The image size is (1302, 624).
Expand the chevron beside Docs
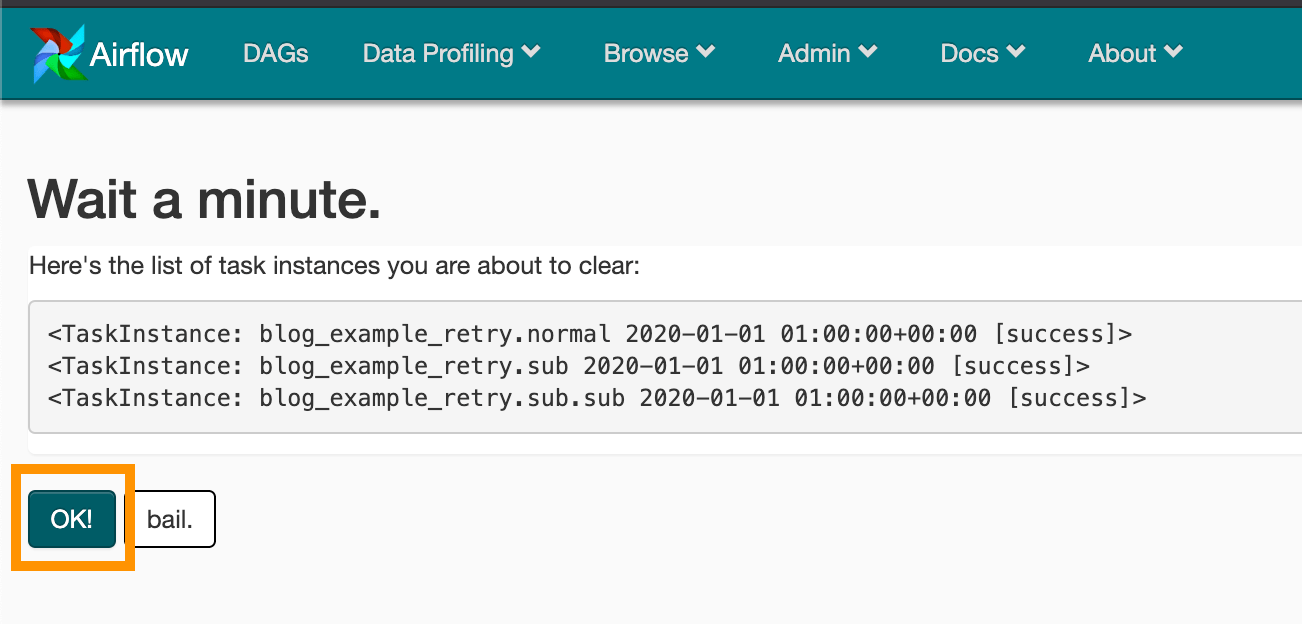point(1016,52)
